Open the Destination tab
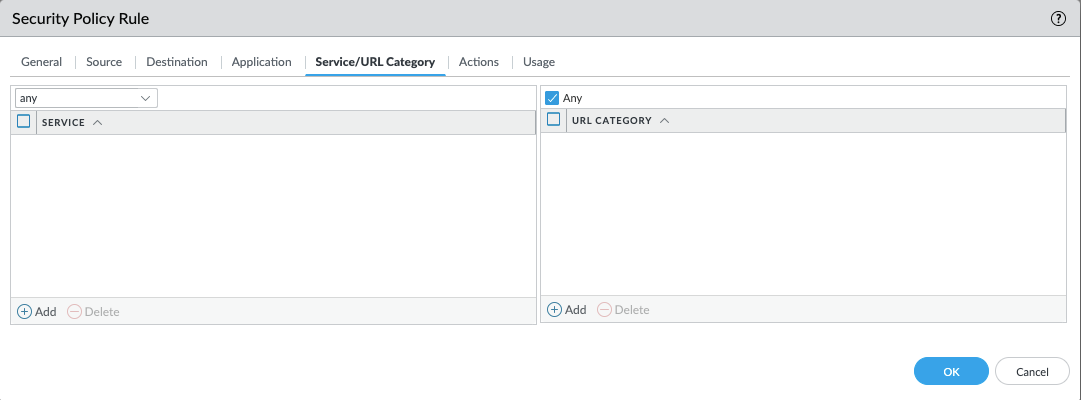The height and width of the screenshot is (400, 1081). [177, 62]
